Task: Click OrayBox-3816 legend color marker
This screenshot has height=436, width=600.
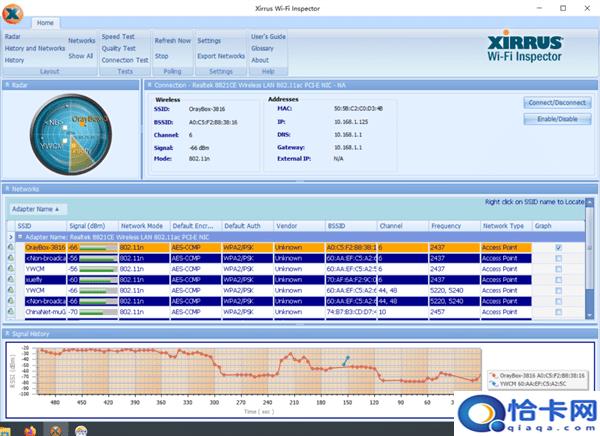Action: [x=493, y=375]
